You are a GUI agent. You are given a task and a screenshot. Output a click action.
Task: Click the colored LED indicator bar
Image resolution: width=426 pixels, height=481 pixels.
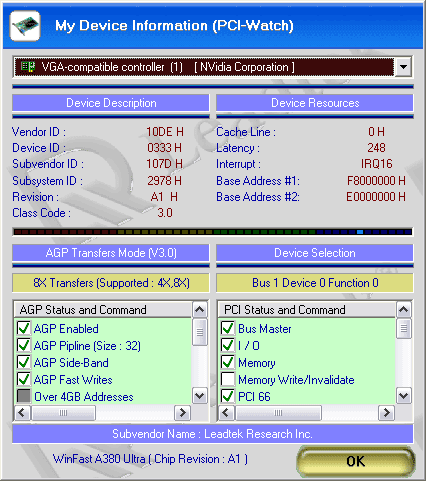[x=213, y=232]
